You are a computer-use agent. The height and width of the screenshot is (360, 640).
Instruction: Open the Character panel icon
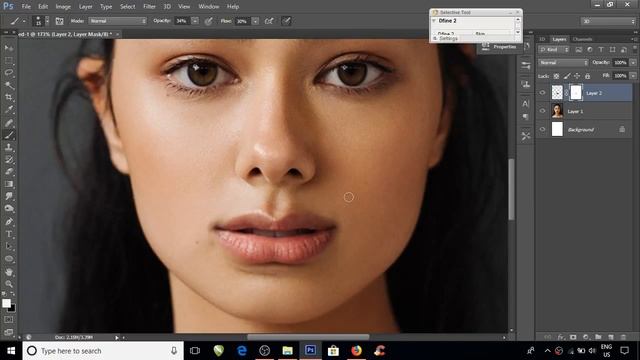tap(526, 104)
